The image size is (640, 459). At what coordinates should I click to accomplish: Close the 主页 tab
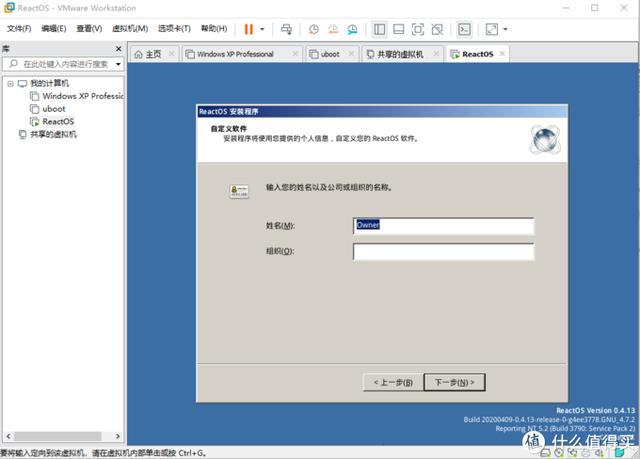[x=171, y=54]
